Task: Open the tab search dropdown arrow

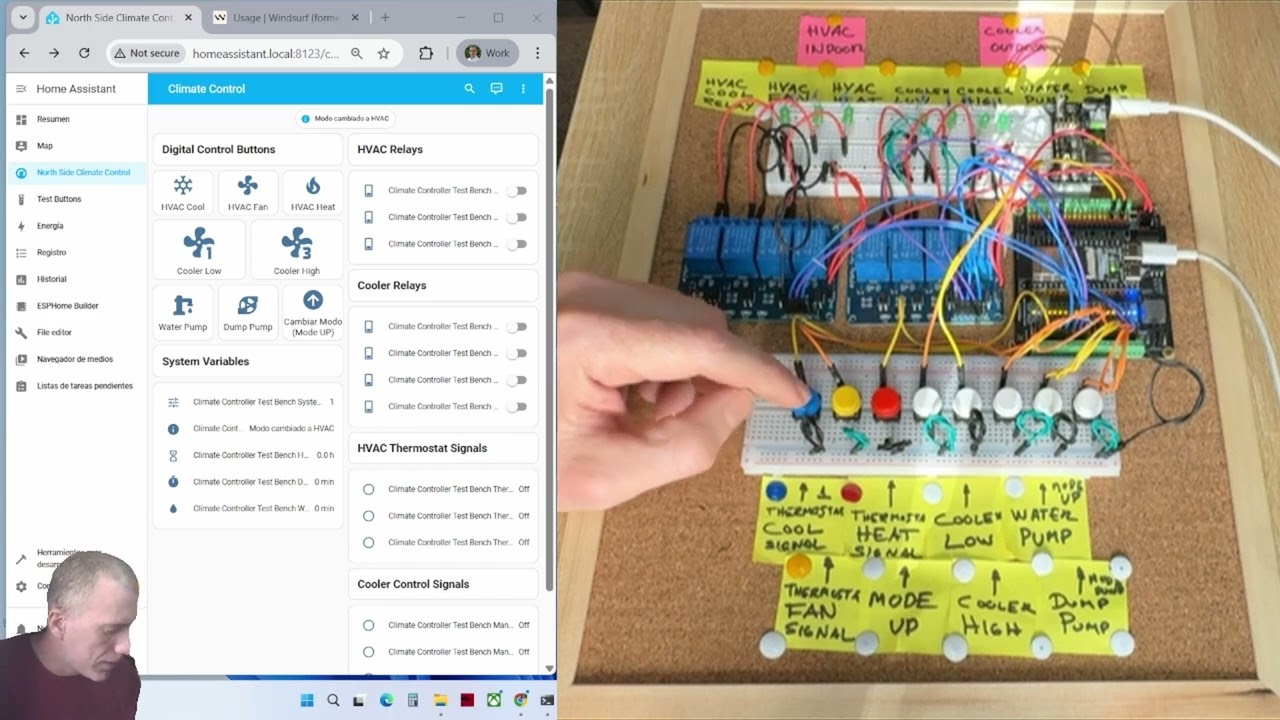Action: (x=23, y=18)
